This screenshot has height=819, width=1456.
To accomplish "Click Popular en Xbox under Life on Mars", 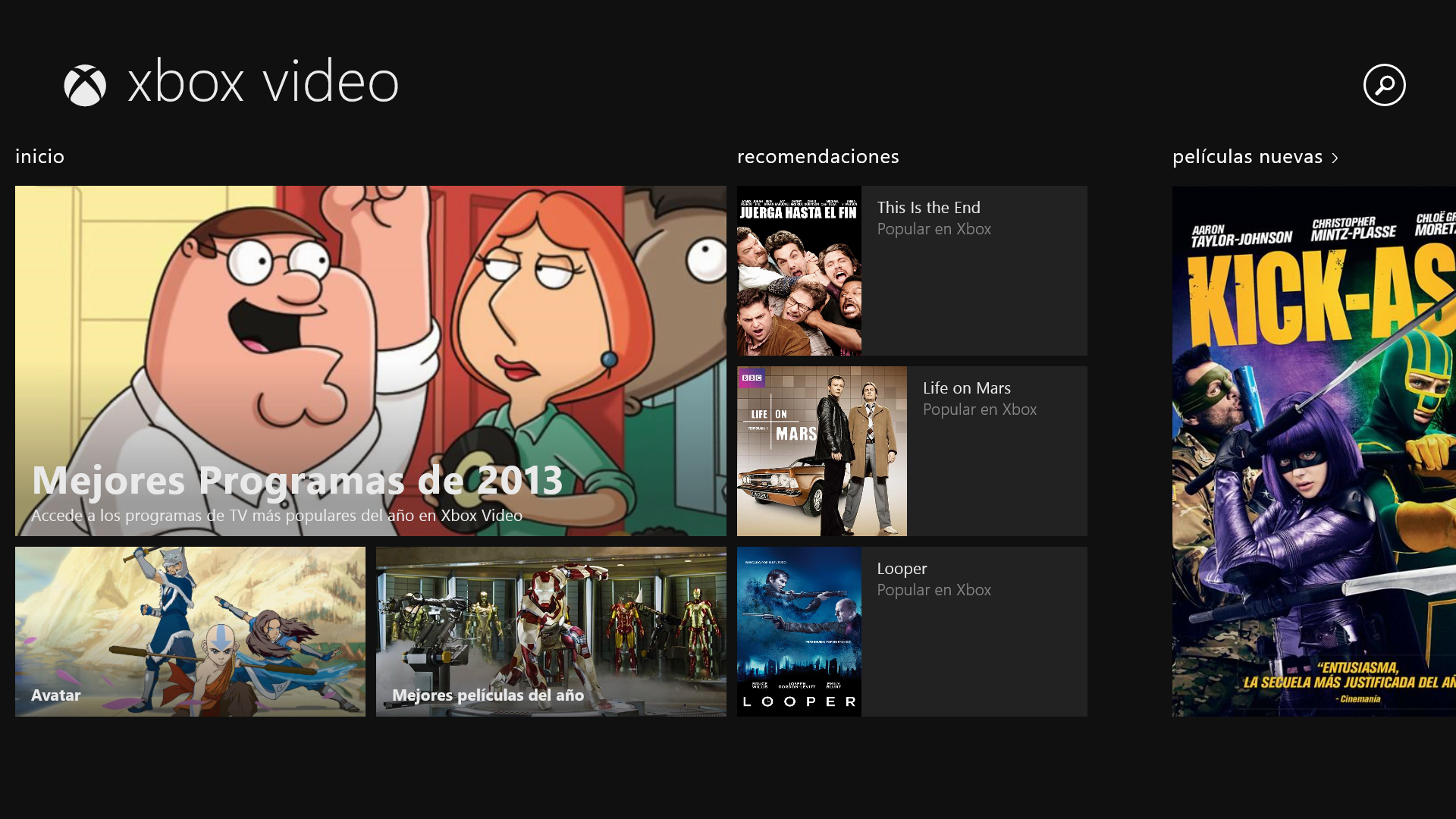I will pyautogui.click(x=979, y=409).
